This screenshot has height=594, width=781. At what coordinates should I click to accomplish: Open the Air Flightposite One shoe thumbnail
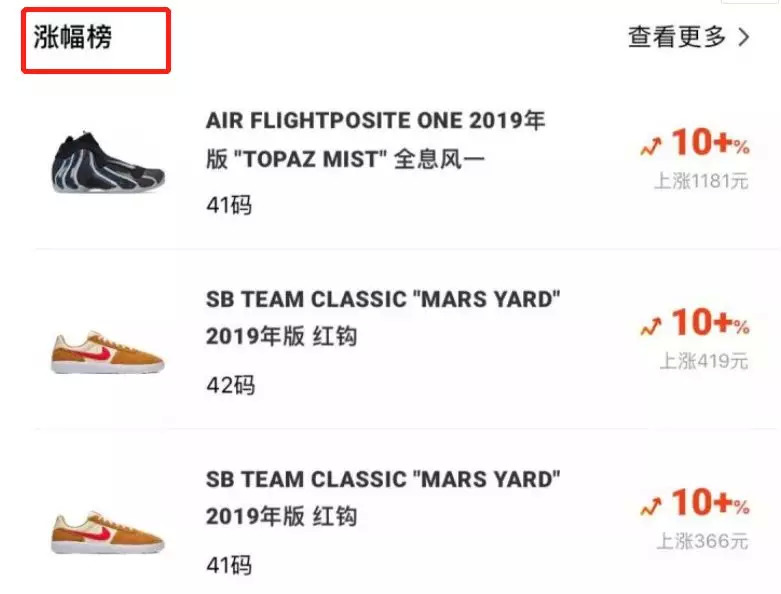(x=108, y=162)
